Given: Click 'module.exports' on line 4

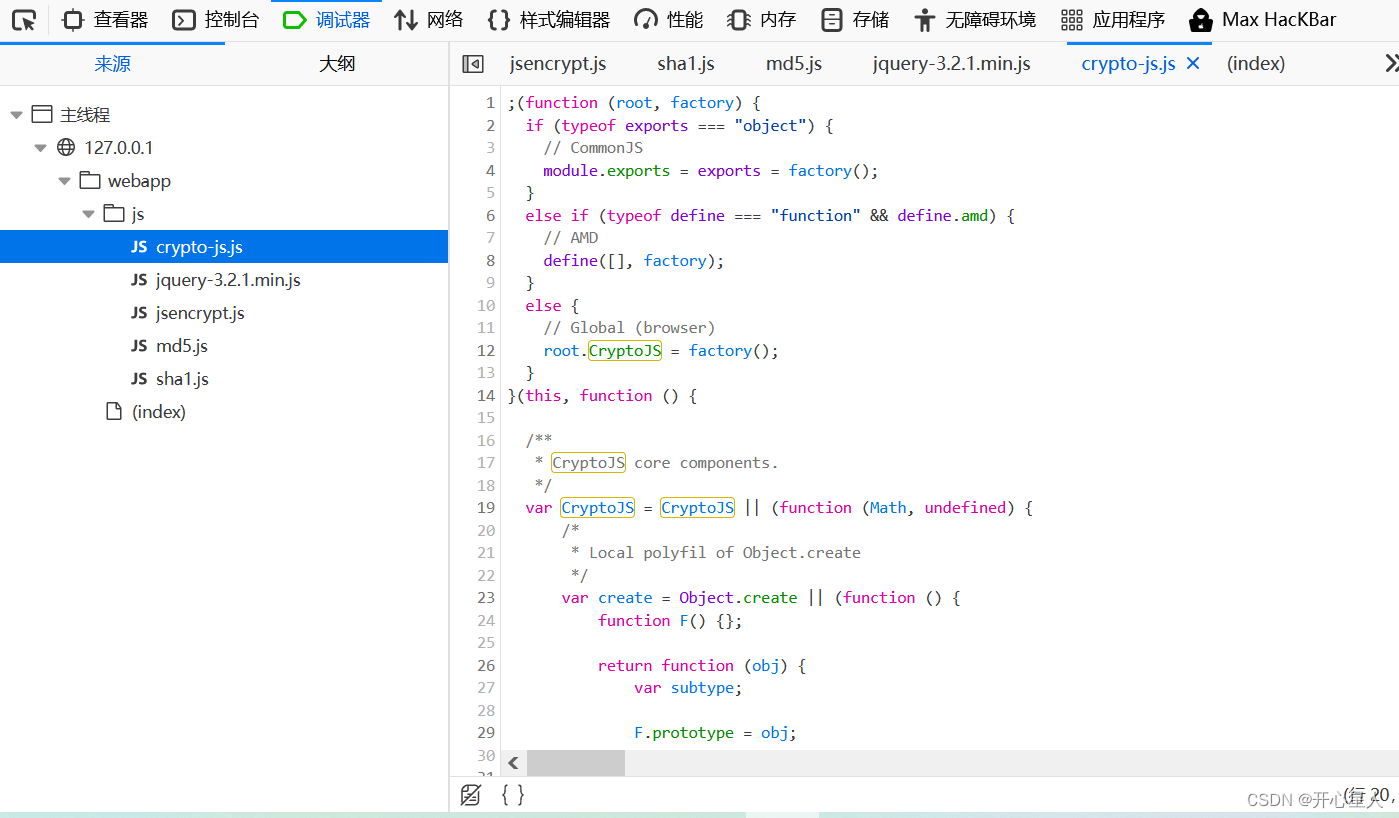Looking at the screenshot, I should (x=606, y=171).
